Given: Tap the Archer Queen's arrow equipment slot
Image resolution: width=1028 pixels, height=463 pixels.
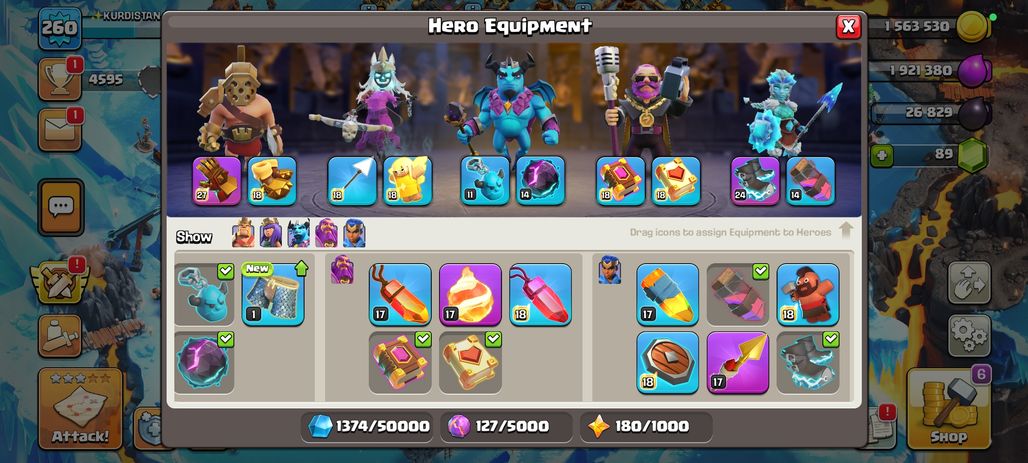Looking at the screenshot, I should pyautogui.click(x=352, y=181).
